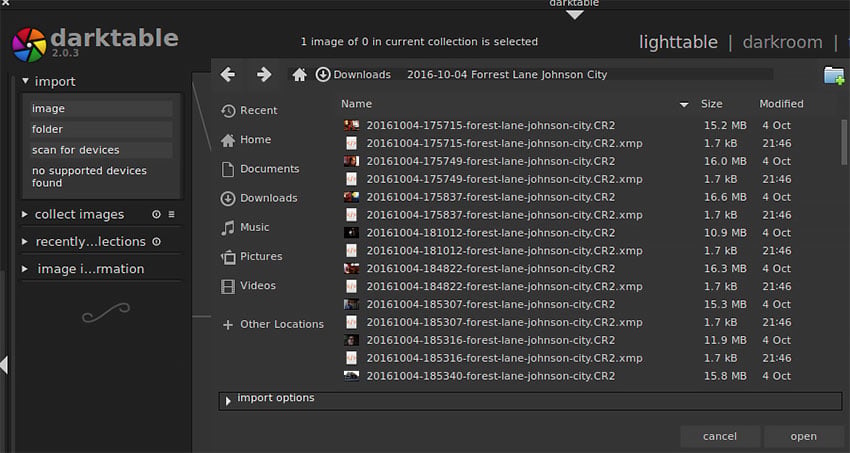The height and width of the screenshot is (453, 850).
Task: Click the file list vertical scrollbar
Action: point(844,143)
